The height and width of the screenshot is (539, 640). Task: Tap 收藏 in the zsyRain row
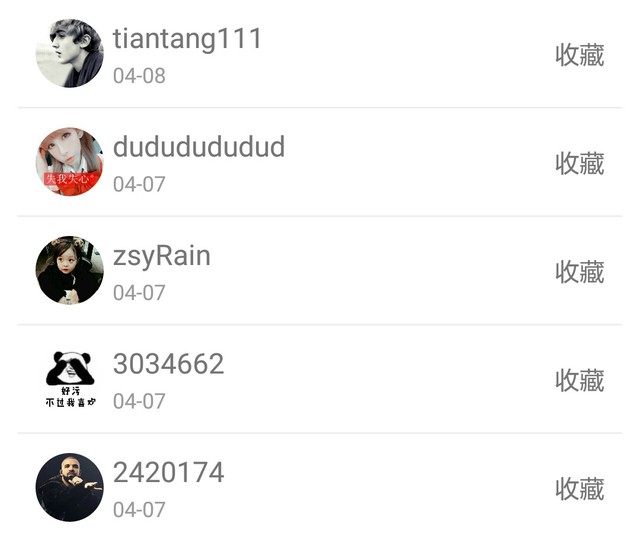(580, 272)
